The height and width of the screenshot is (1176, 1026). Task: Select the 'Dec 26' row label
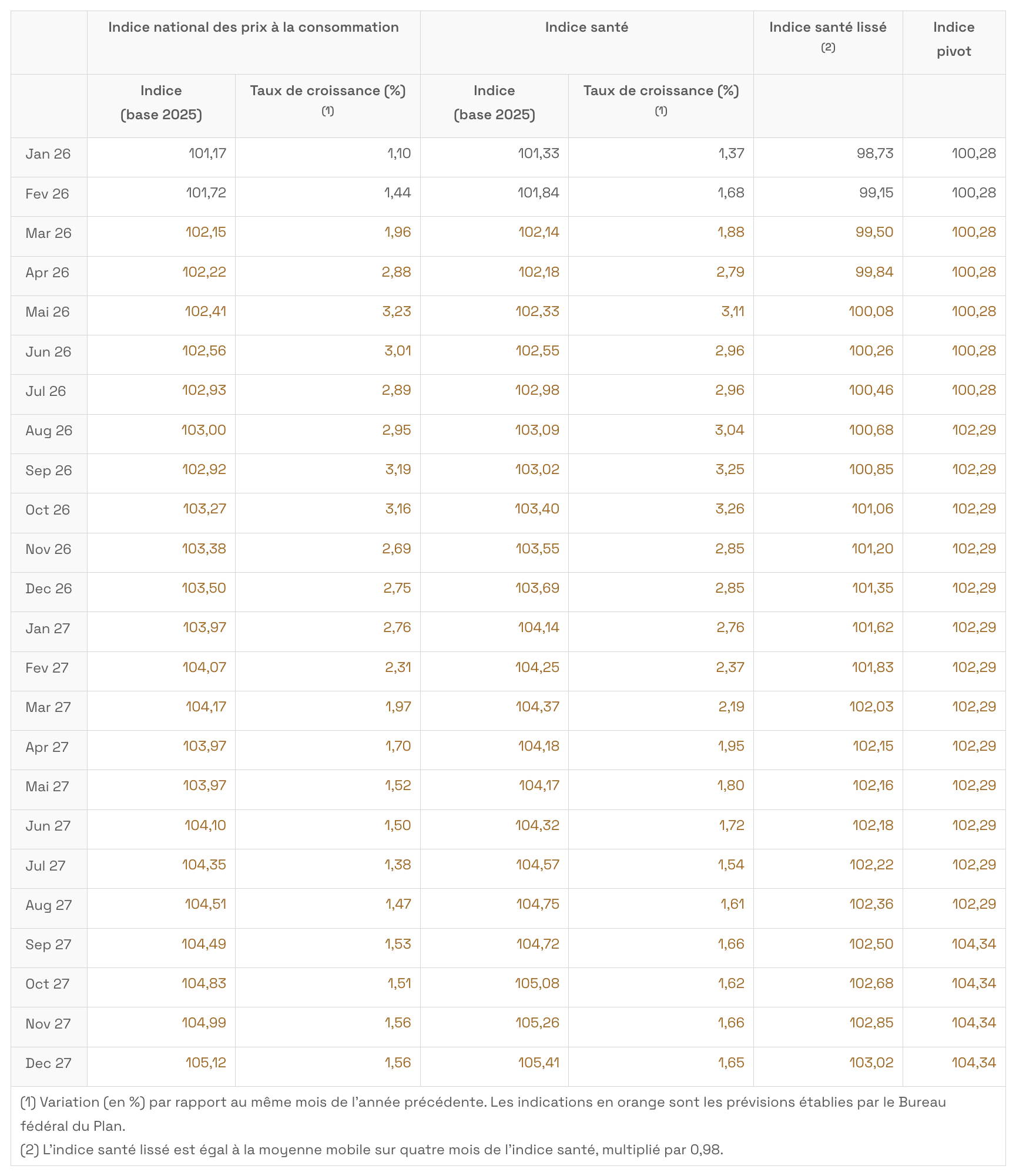coord(49,589)
